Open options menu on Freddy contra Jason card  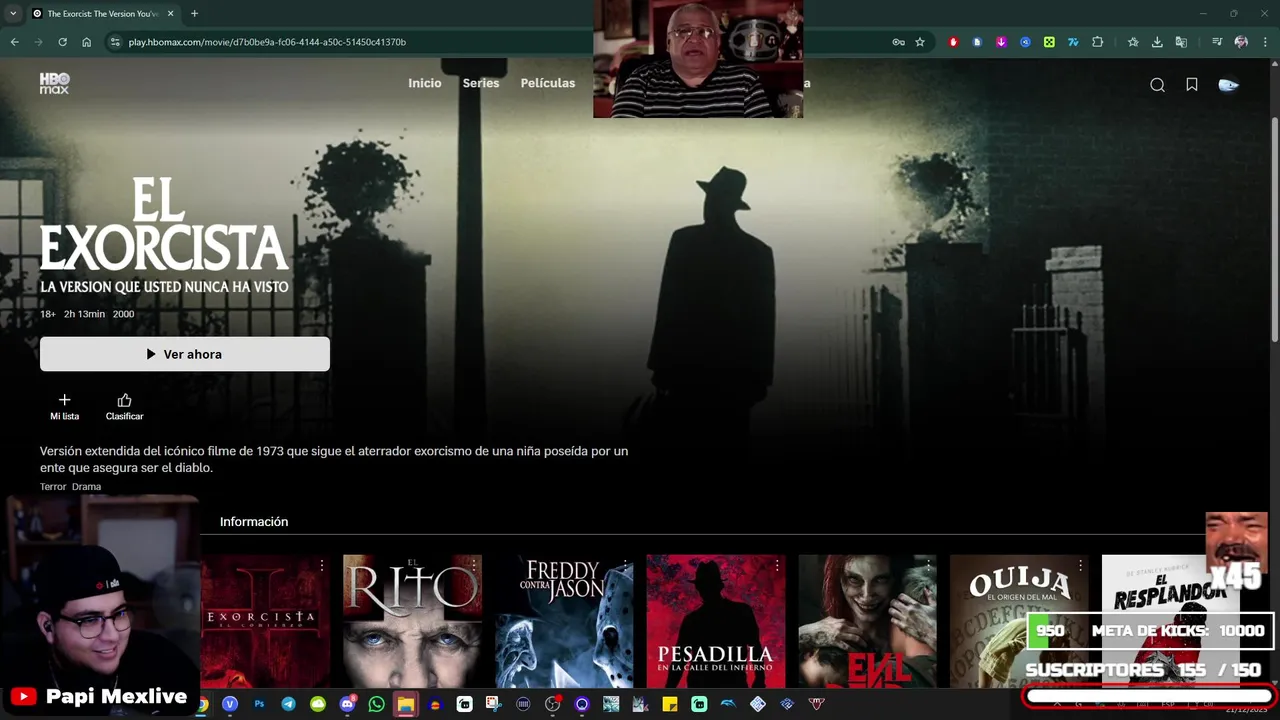click(625, 566)
